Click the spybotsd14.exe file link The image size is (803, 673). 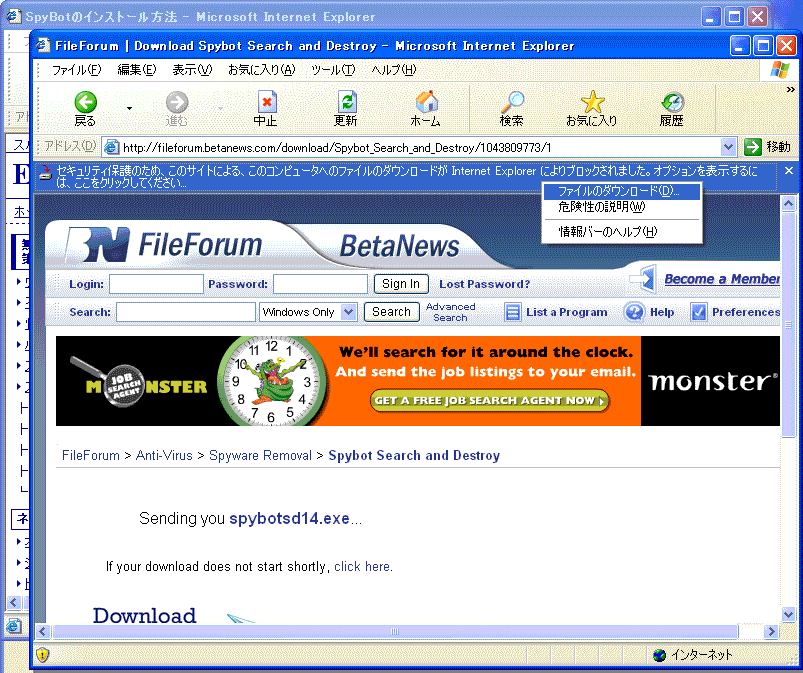[289, 518]
